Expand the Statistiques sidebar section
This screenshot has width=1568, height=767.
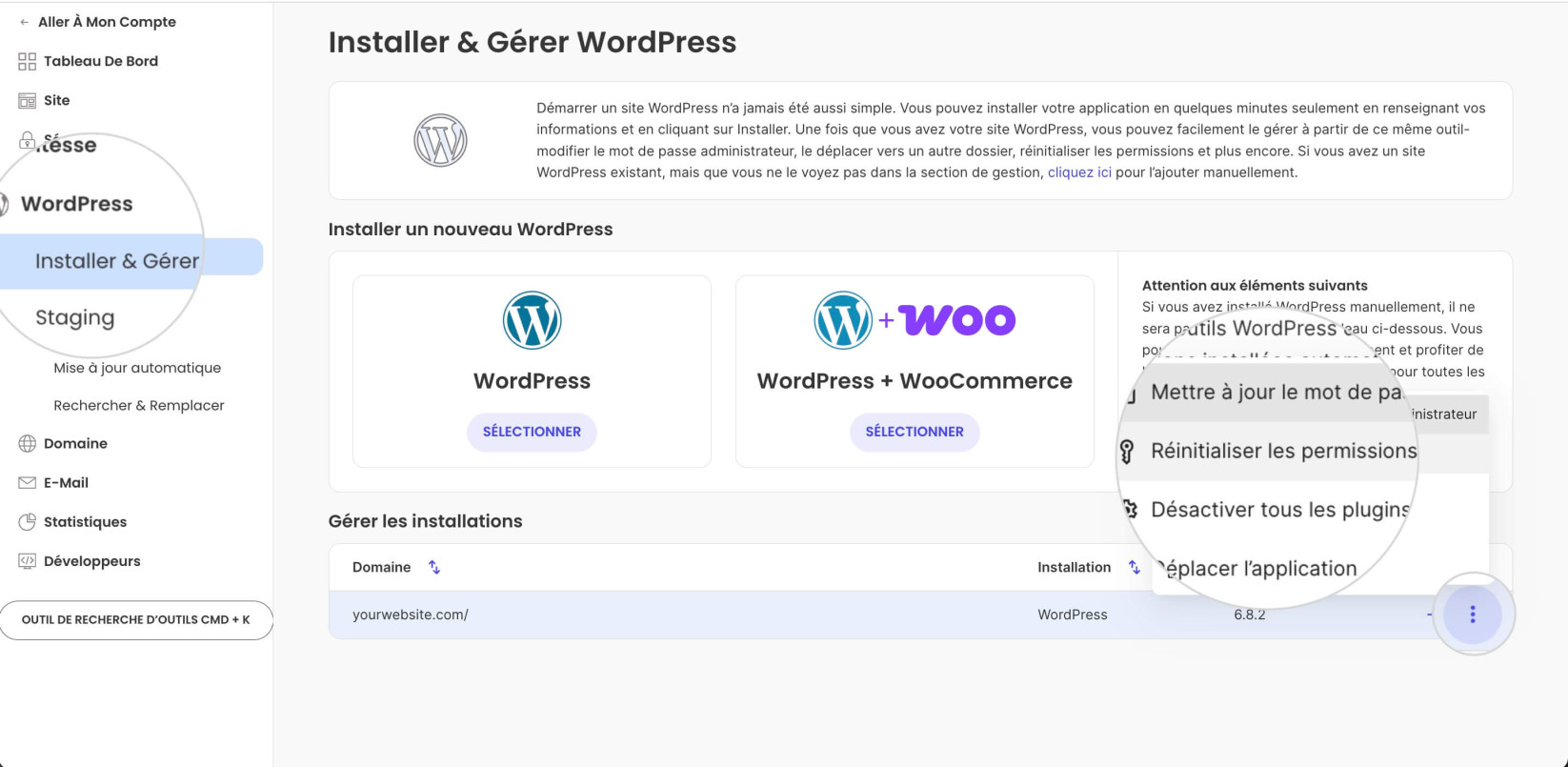[x=85, y=522]
